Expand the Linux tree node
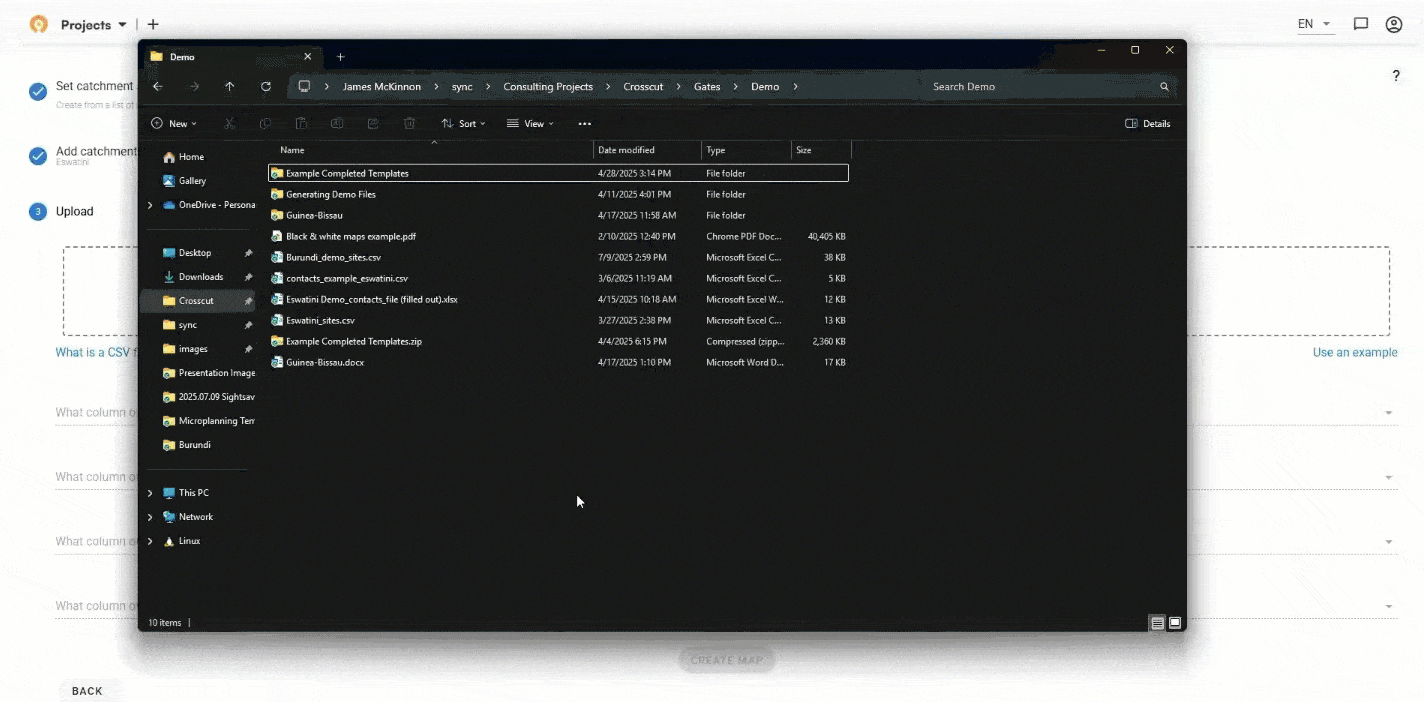Image resolution: width=1424 pixels, height=702 pixels. (150, 541)
